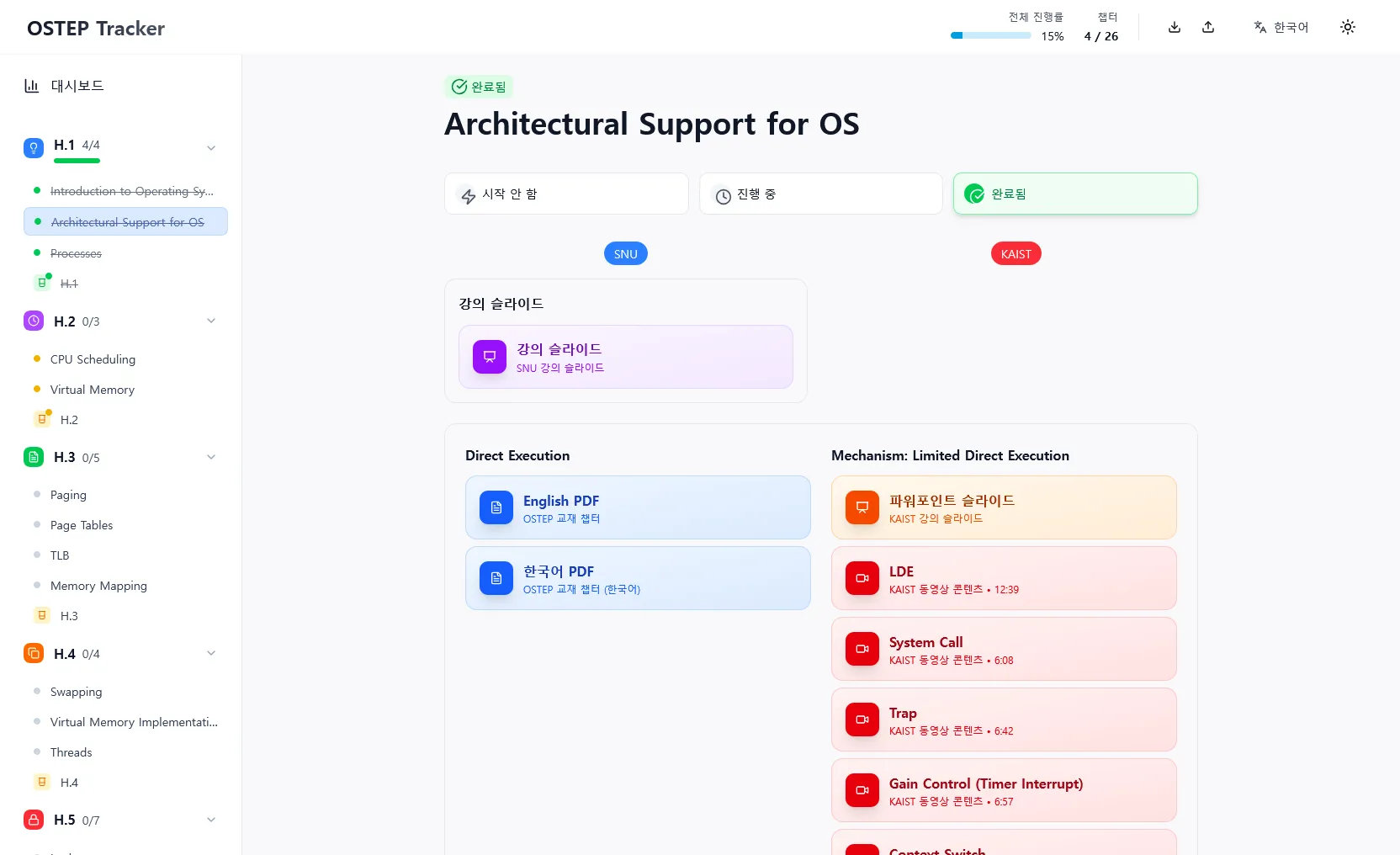Click the orange H.4 copy icon
The image size is (1400, 855).
[x=34, y=653]
